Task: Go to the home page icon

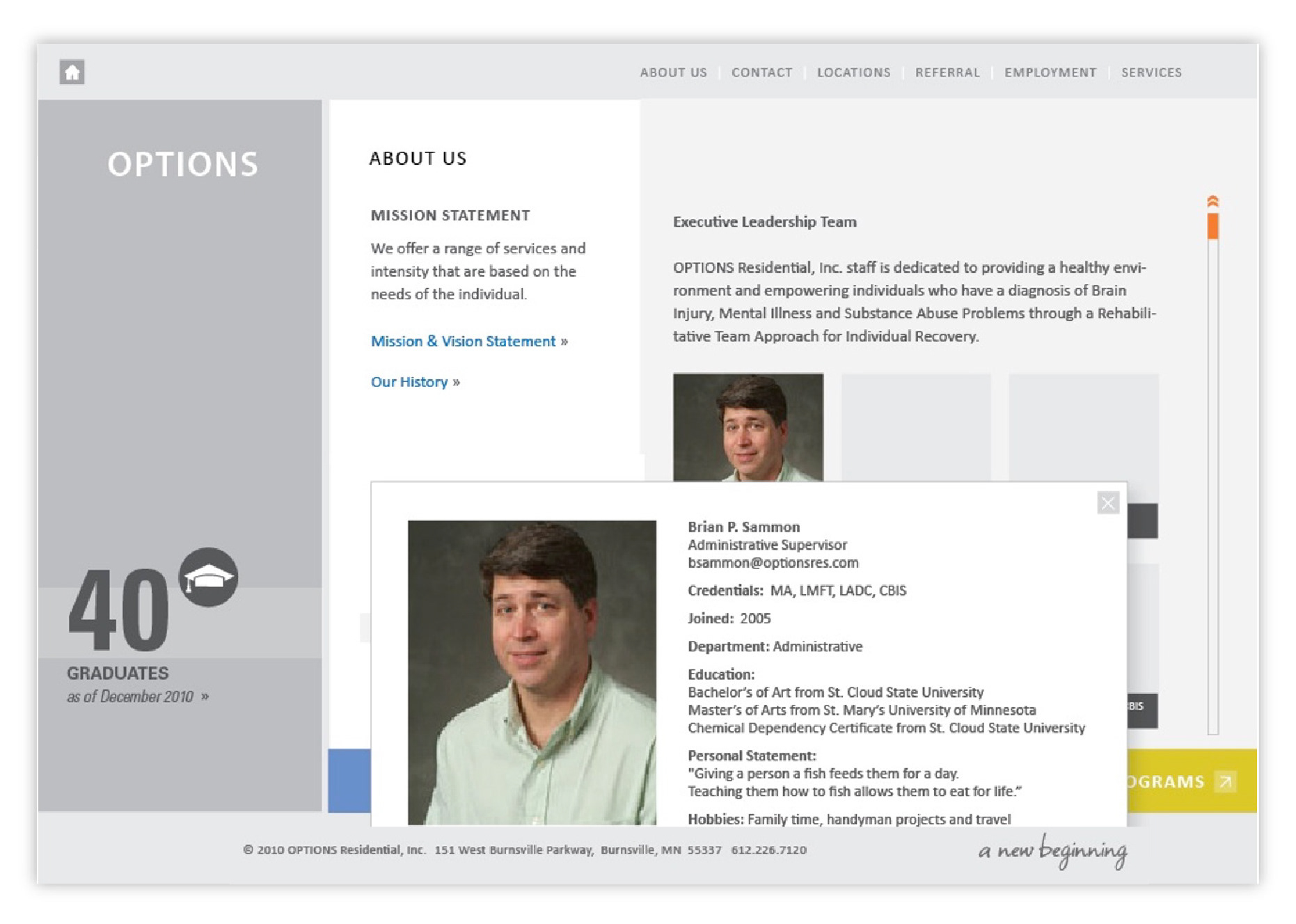Action: click(72, 72)
